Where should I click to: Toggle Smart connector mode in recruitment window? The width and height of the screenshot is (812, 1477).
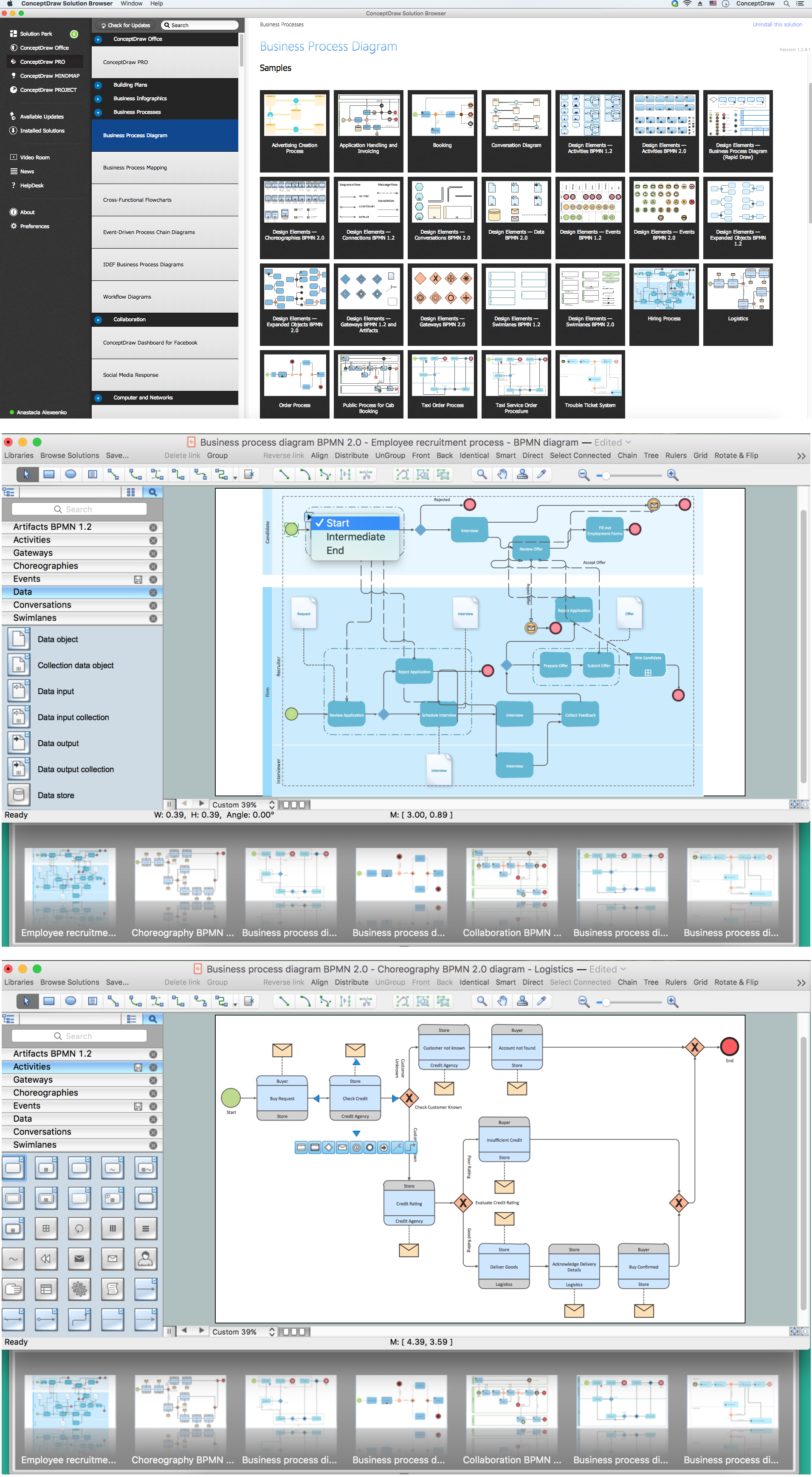pyautogui.click(x=505, y=455)
